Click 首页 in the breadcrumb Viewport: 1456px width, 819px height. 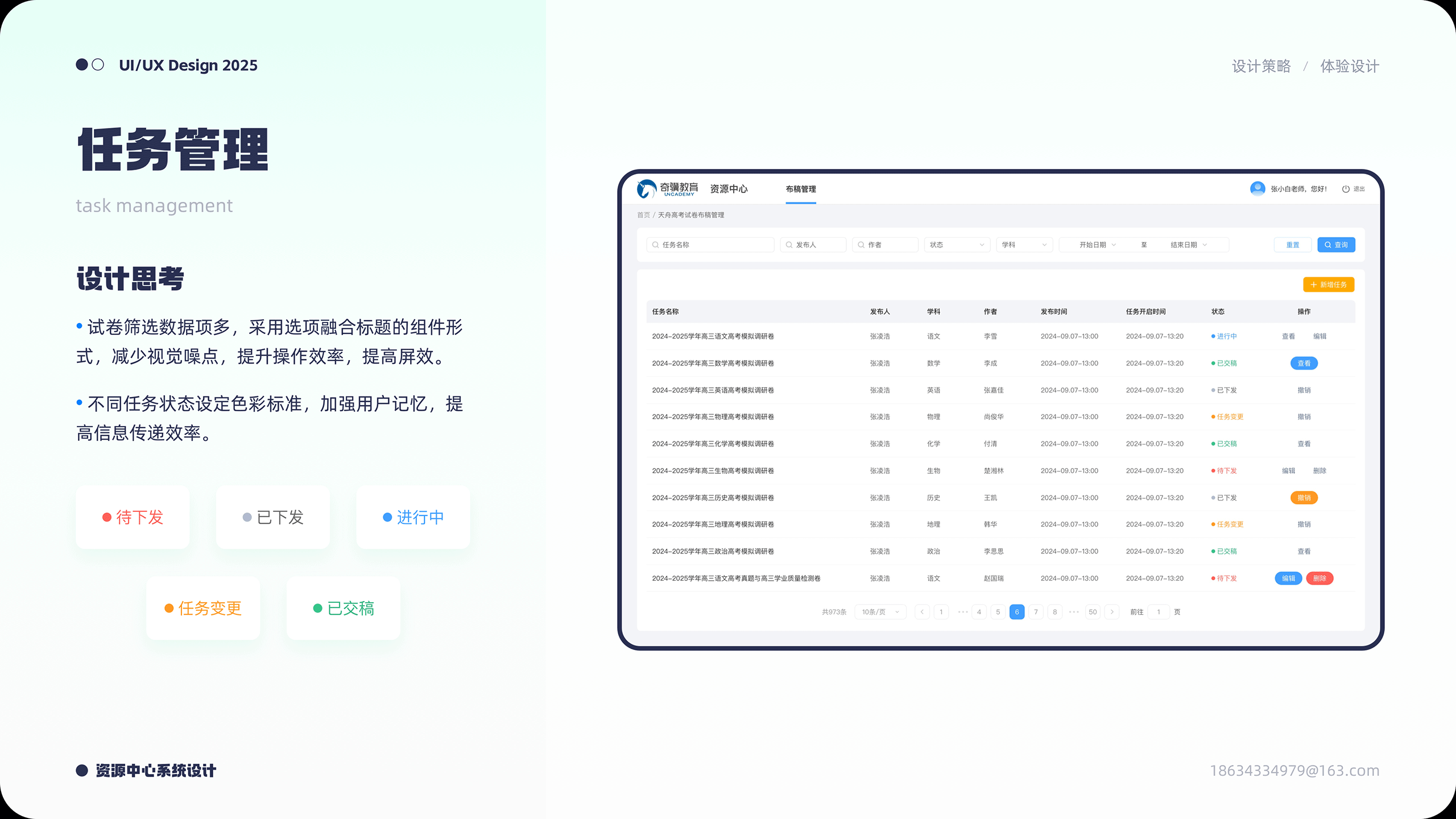click(x=643, y=215)
